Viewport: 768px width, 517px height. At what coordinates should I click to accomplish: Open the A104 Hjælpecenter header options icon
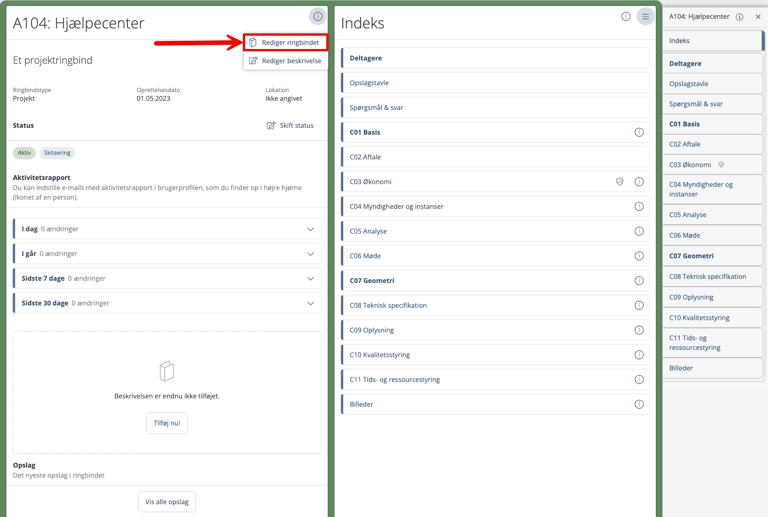click(x=317, y=17)
